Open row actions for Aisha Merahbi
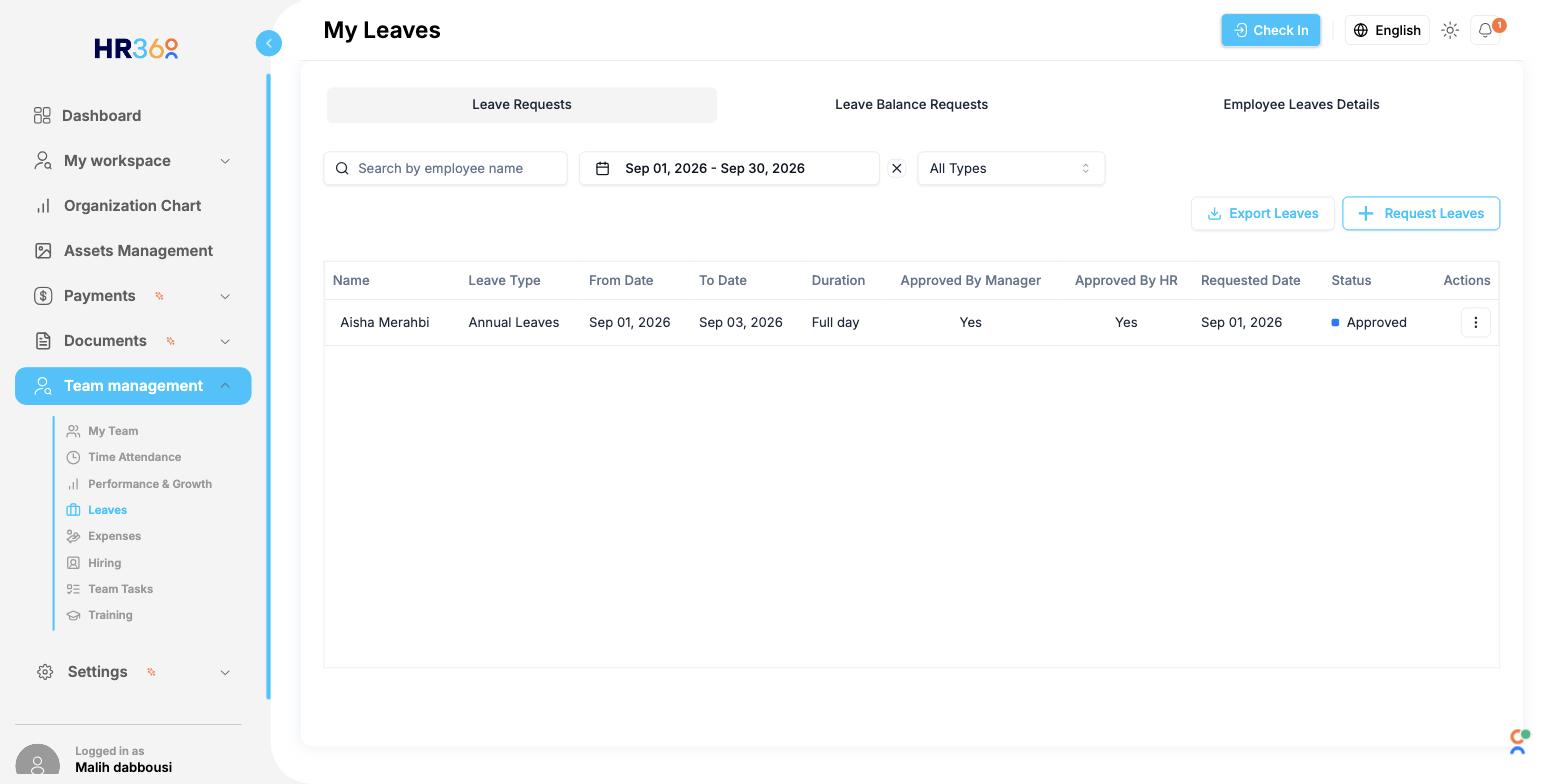1553x784 pixels. point(1476,322)
